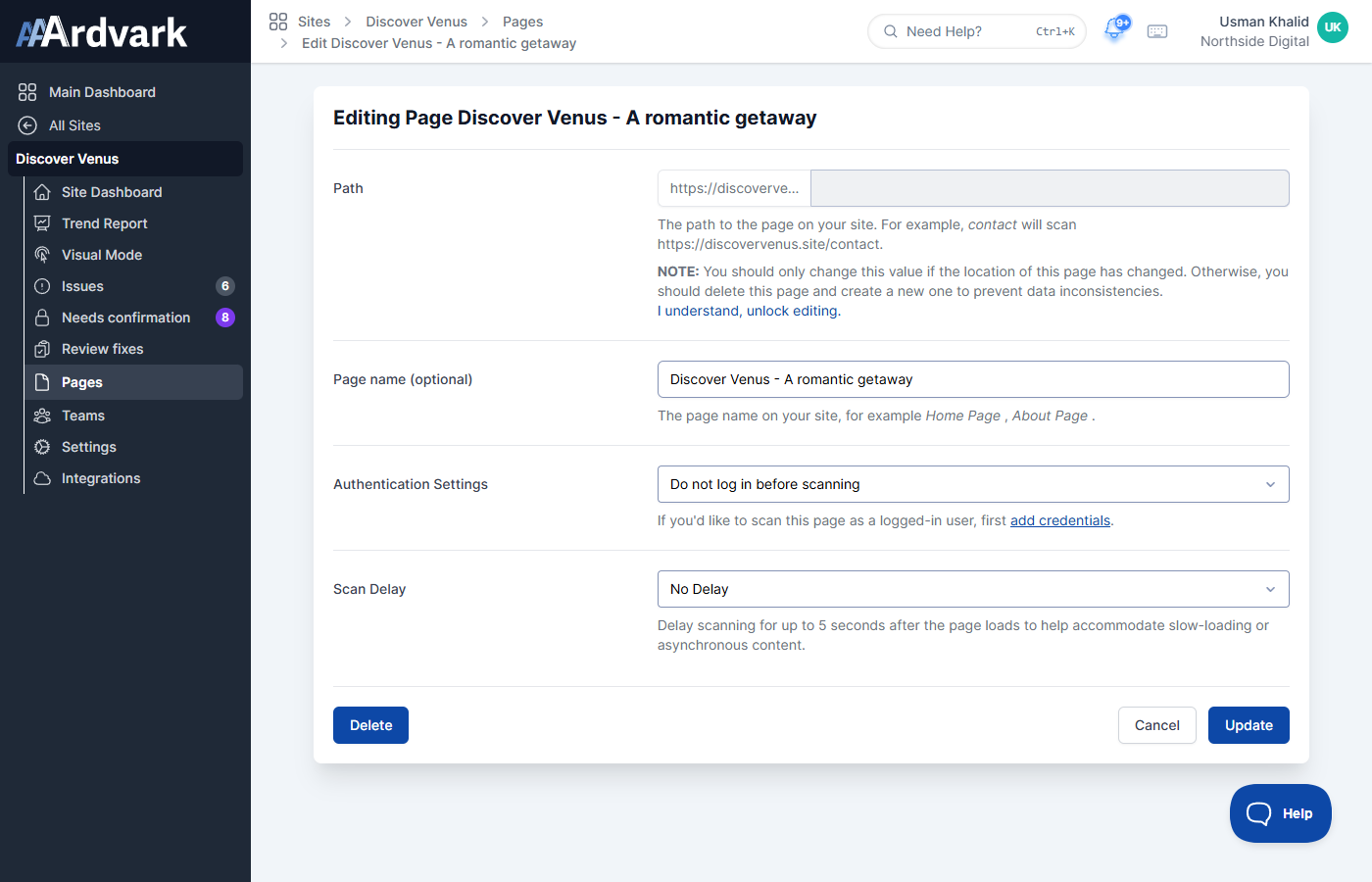Click the Issues count badge 6
1372x882 pixels.
pyautogui.click(x=225, y=286)
